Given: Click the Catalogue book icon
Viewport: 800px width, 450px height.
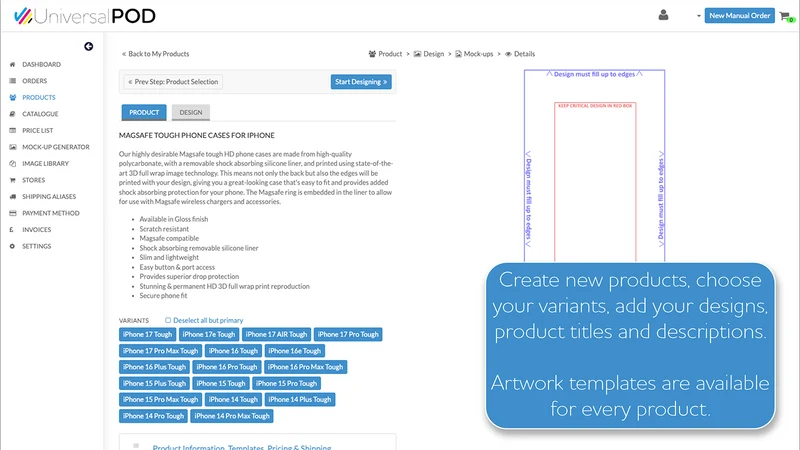Looking at the screenshot, I should click(12, 114).
